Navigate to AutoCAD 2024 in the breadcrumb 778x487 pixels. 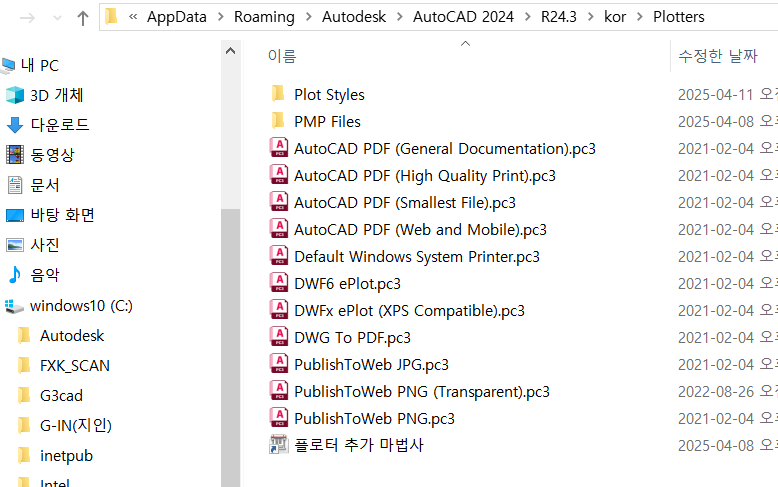(463, 17)
